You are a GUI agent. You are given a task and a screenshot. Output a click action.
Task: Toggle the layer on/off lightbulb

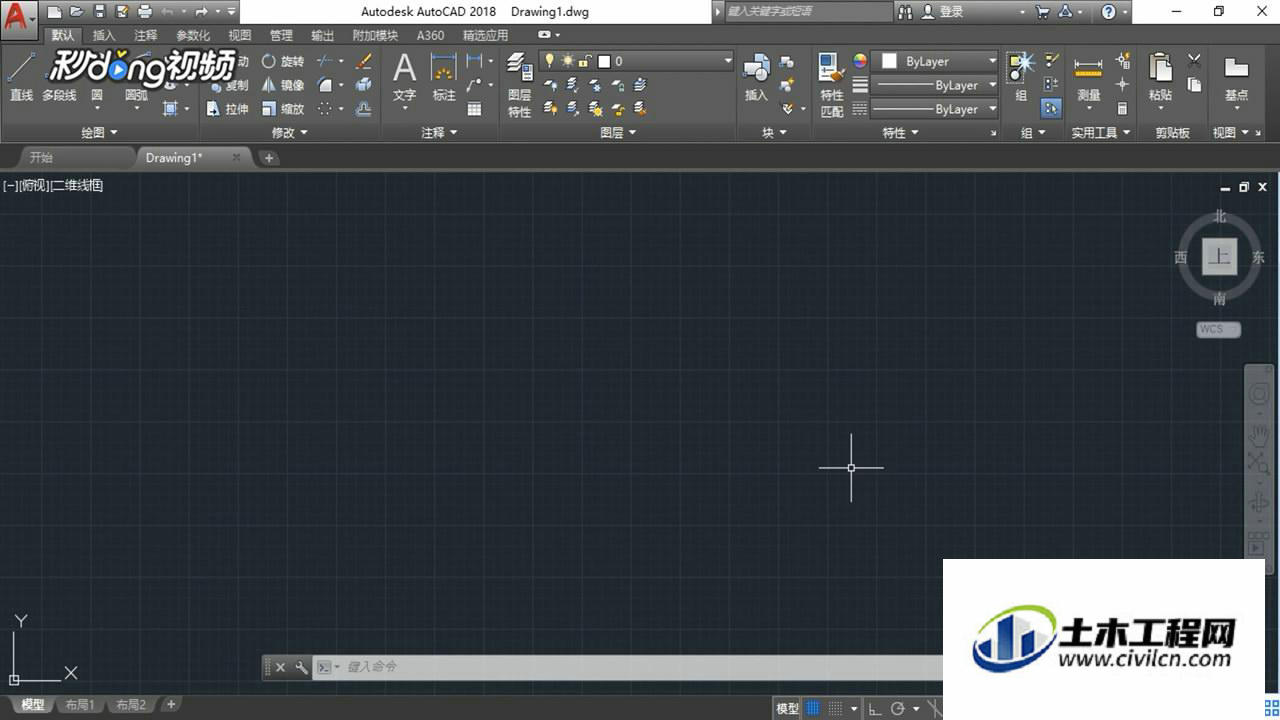pos(548,61)
